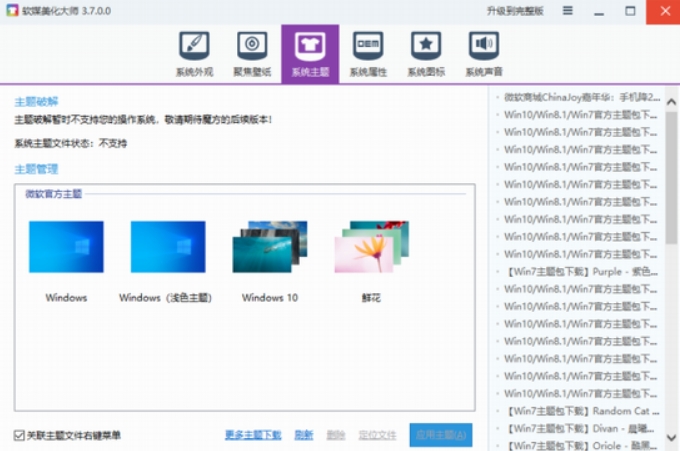The image size is (680, 451).
Task: Click the 更多主题下载 link
Action: pos(252,435)
